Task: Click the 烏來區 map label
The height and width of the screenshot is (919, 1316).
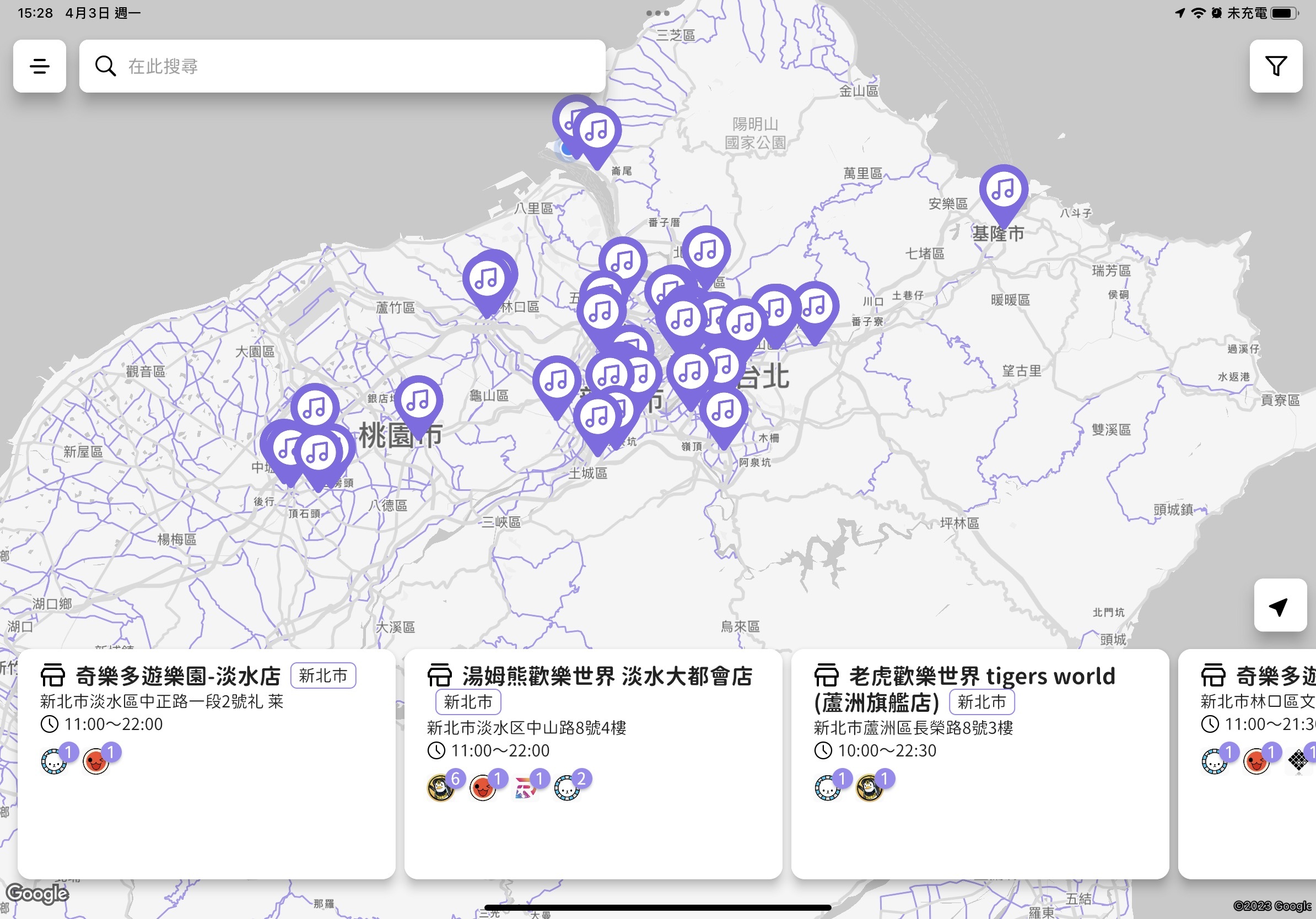Action: click(x=740, y=626)
